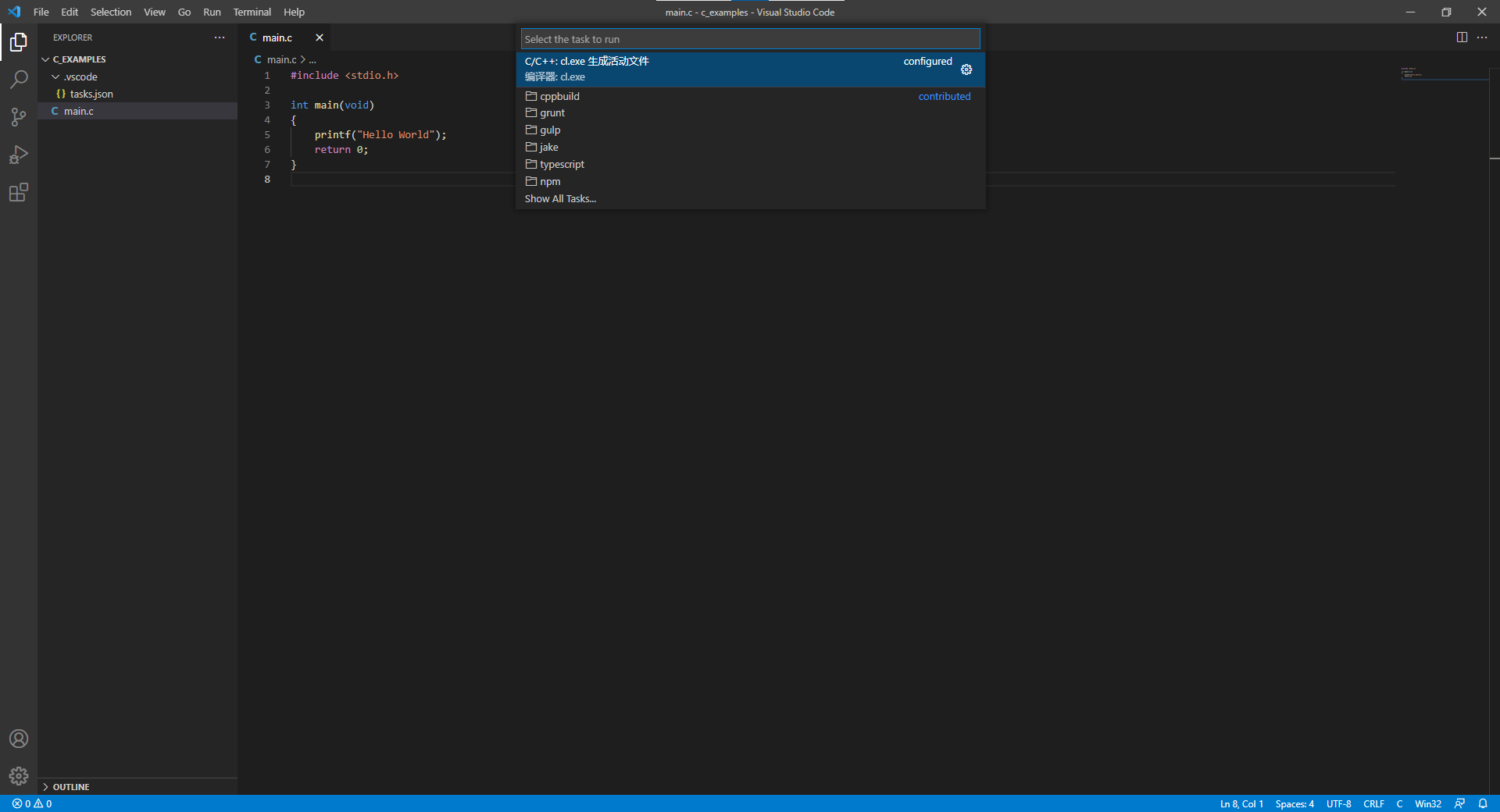Open the Manage gear icon
The image size is (1500, 812).
[x=19, y=776]
